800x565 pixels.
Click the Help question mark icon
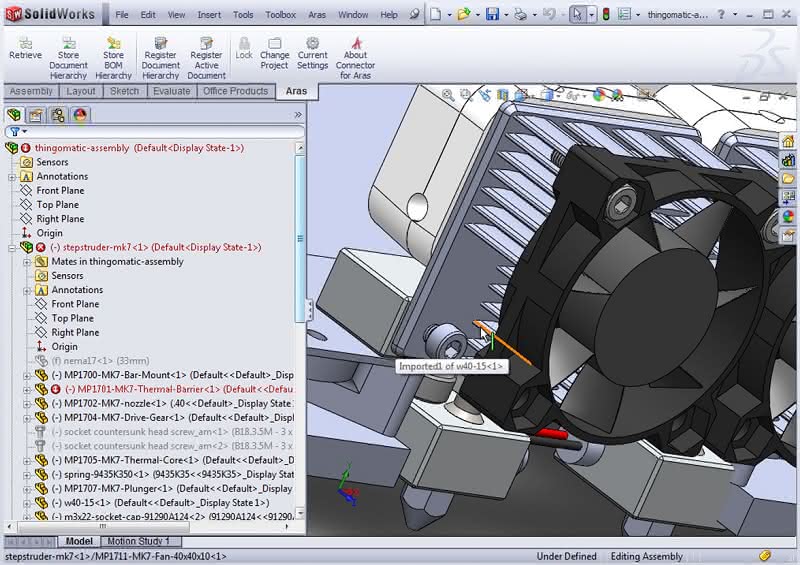click(720, 14)
